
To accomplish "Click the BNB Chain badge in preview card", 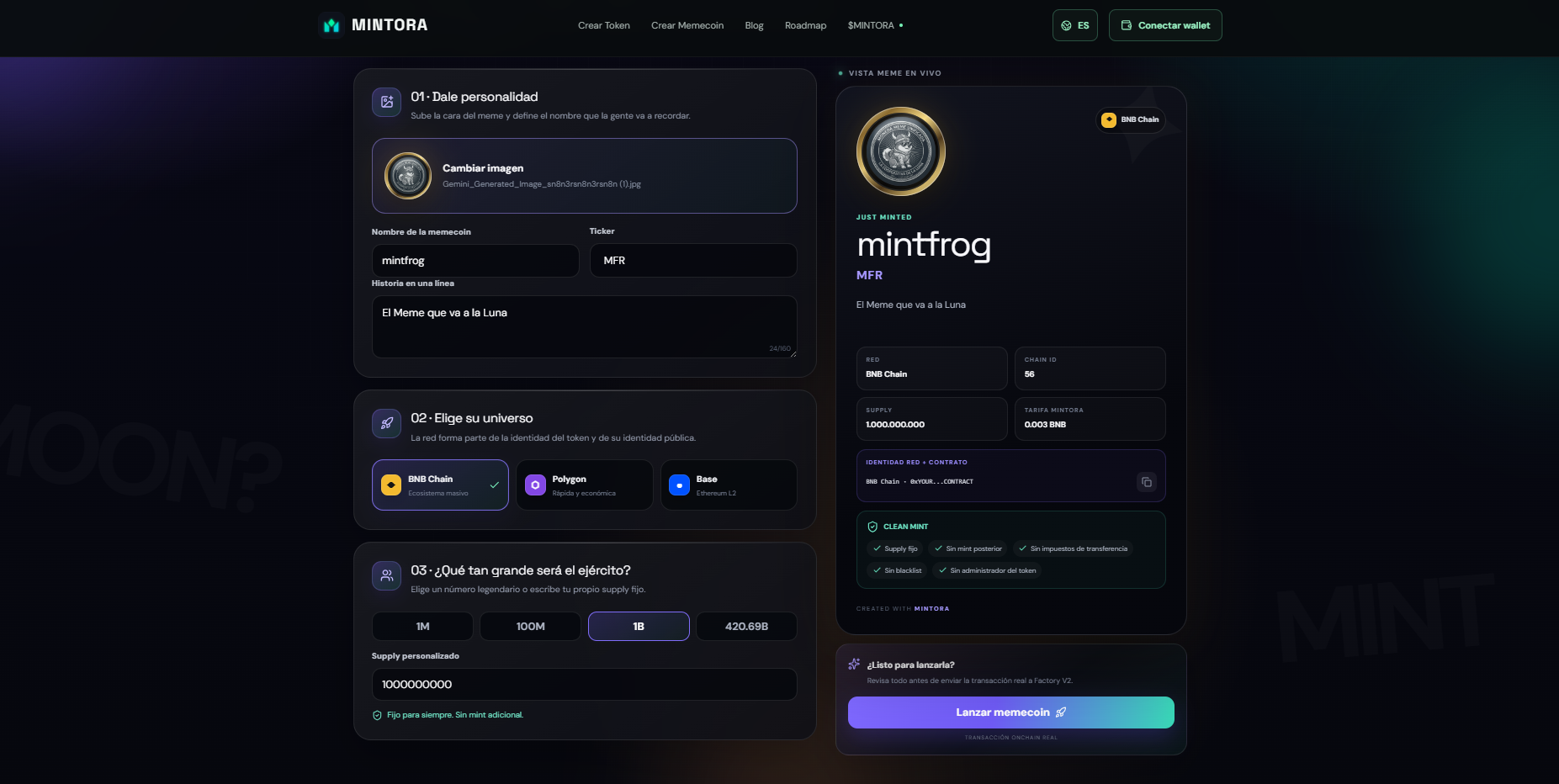I will coord(1131,119).
